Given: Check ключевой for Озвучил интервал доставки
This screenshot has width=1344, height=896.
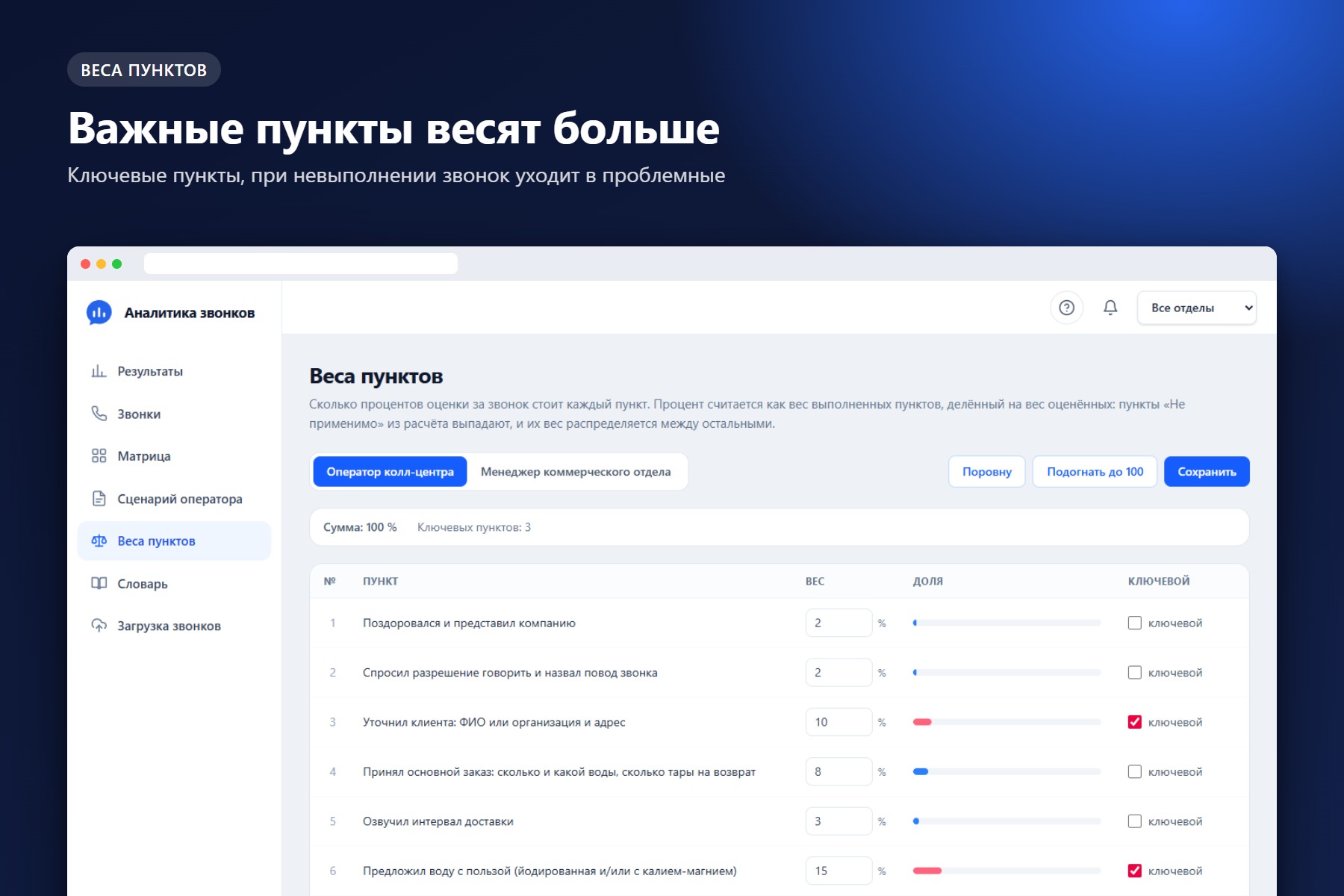Looking at the screenshot, I should coord(1134,821).
